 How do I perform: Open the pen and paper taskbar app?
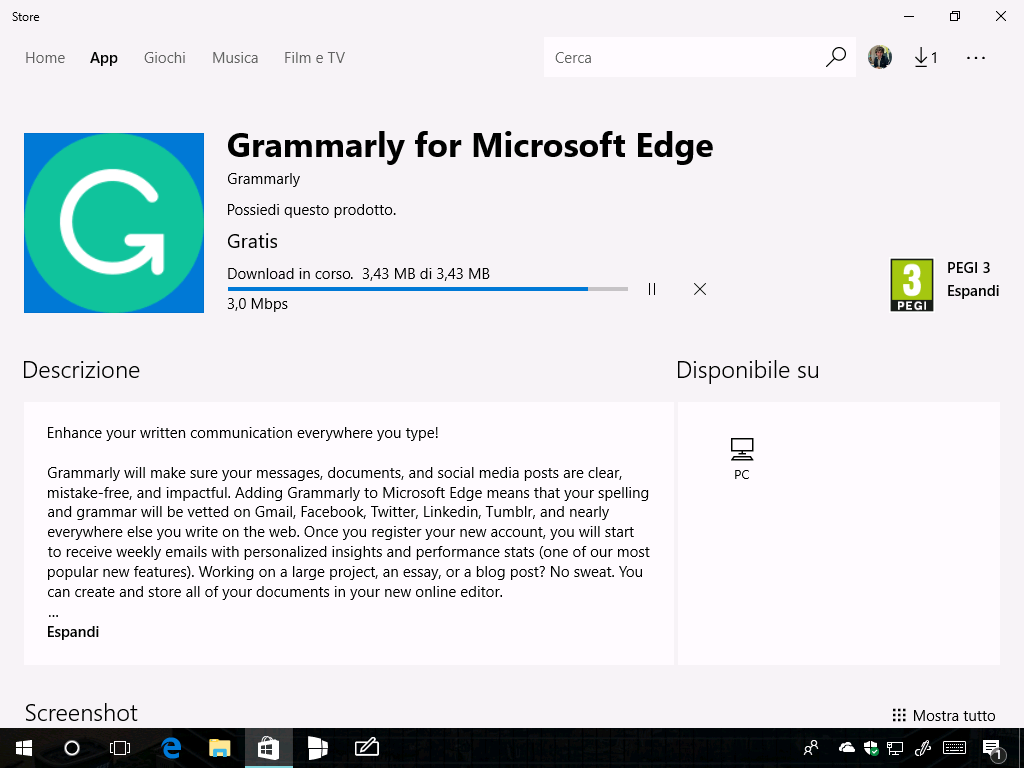click(366, 748)
